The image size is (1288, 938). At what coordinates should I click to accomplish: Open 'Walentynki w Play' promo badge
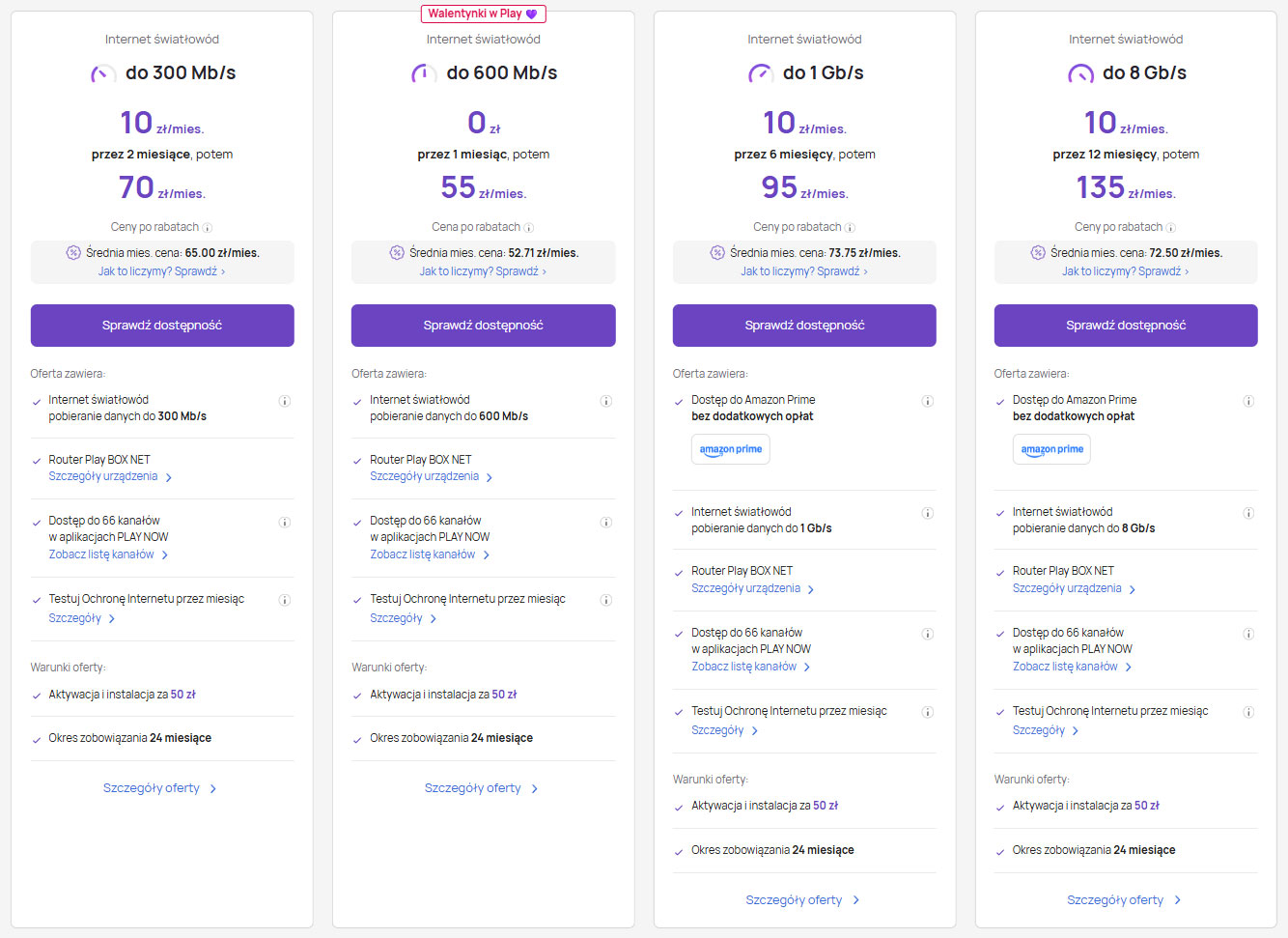(x=483, y=14)
